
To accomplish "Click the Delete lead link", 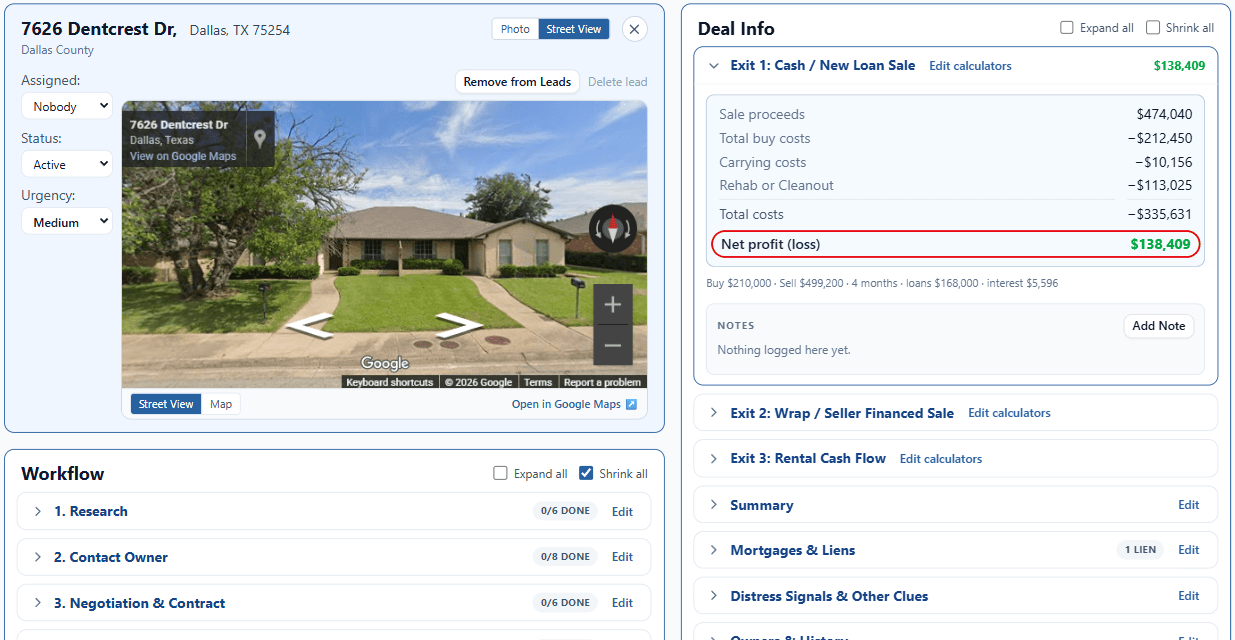I will pos(617,82).
